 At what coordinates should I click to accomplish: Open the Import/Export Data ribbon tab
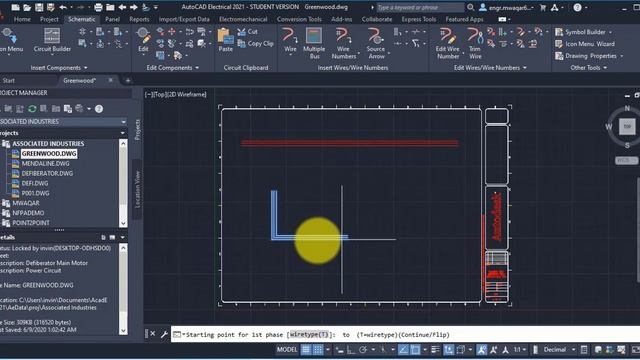pyautogui.click(x=184, y=19)
